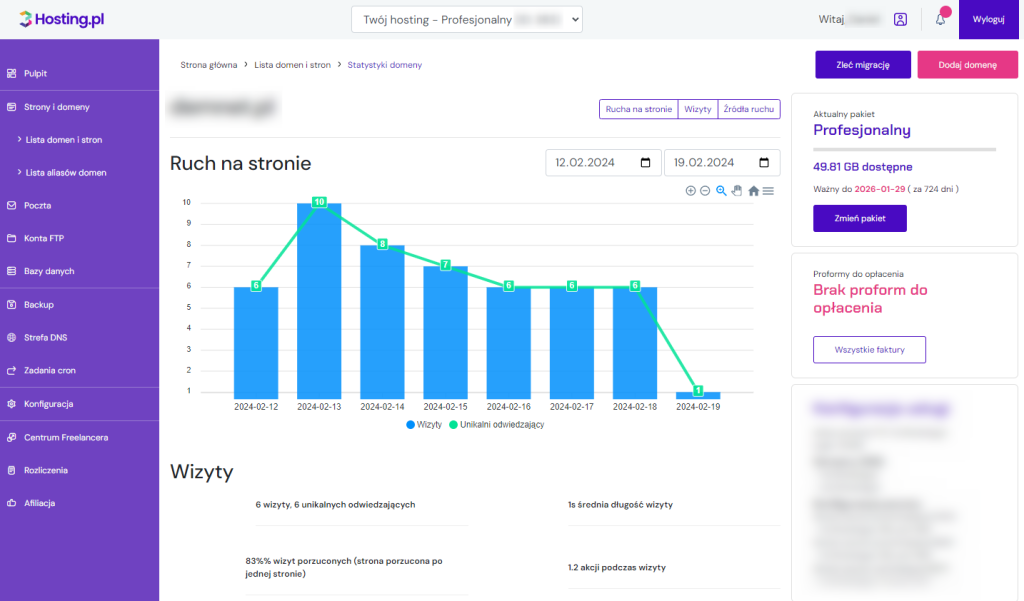Toggle Wizyty series in chart legend
This screenshot has width=1024, height=601.
coord(424,425)
